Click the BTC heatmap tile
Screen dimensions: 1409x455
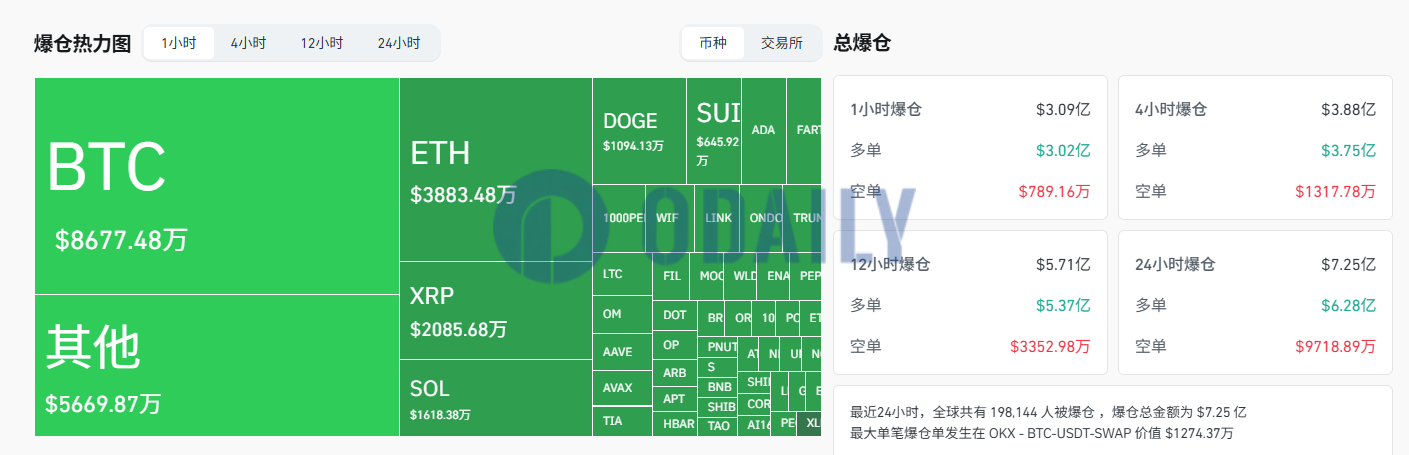[x=217, y=186]
